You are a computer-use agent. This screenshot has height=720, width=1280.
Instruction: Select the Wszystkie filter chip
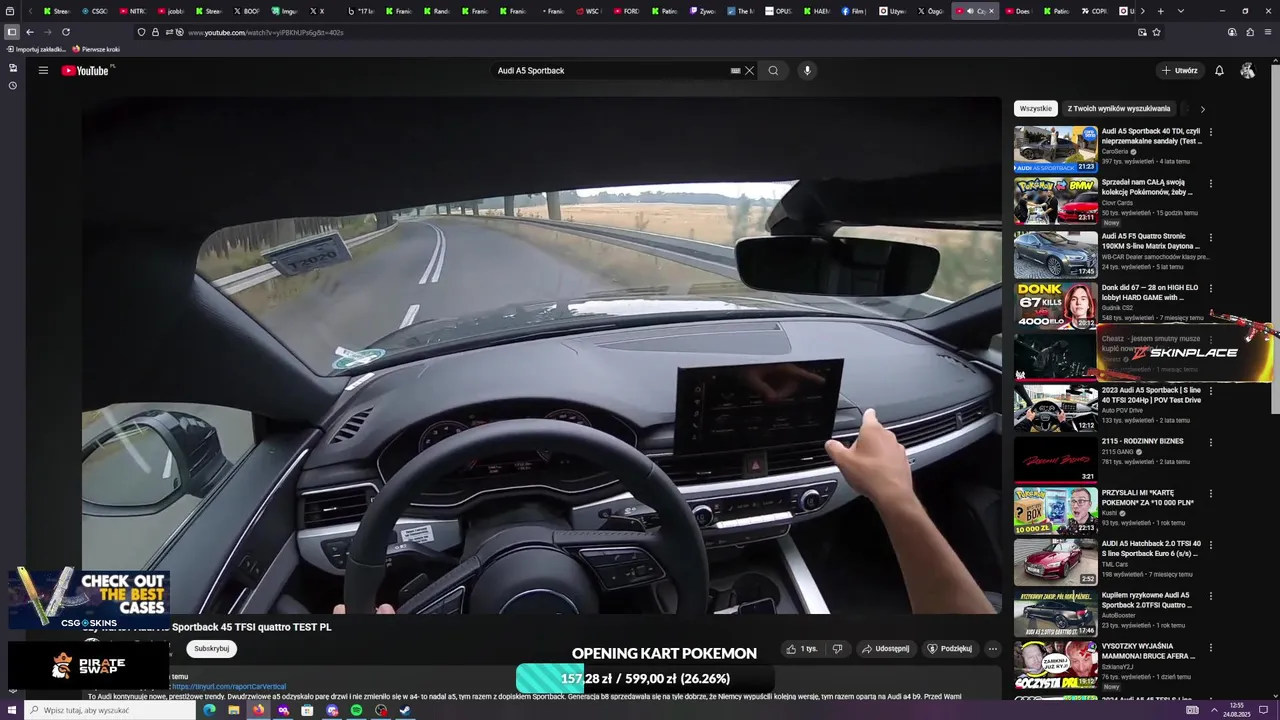click(x=1036, y=108)
